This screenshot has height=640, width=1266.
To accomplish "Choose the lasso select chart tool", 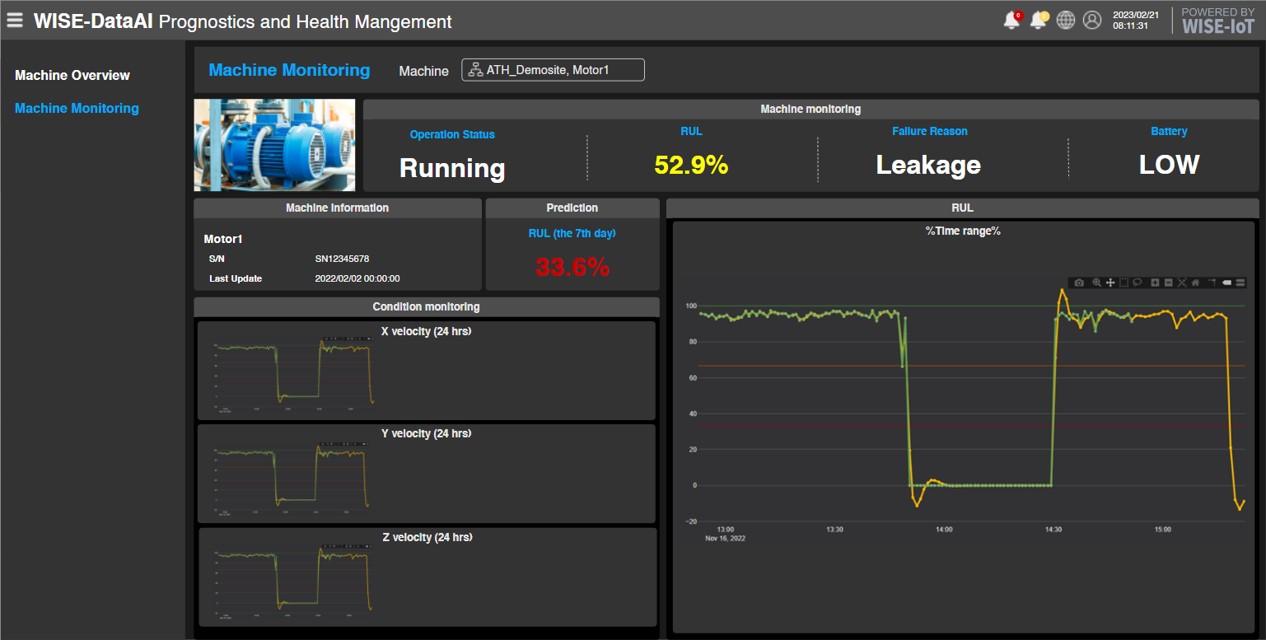I will (x=1137, y=283).
